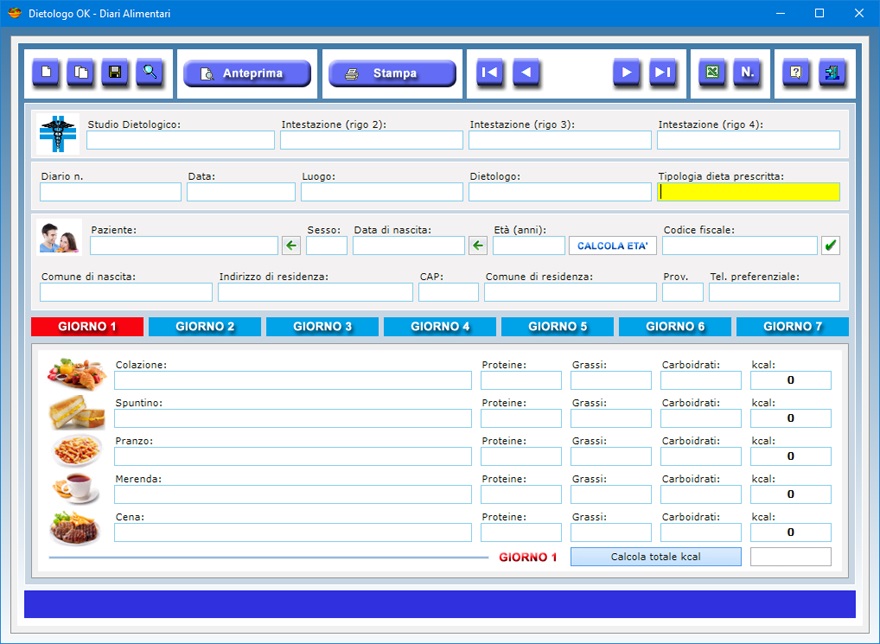Open the help question mark icon
Viewport: 880px width, 644px height.
click(x=796, y=72)
